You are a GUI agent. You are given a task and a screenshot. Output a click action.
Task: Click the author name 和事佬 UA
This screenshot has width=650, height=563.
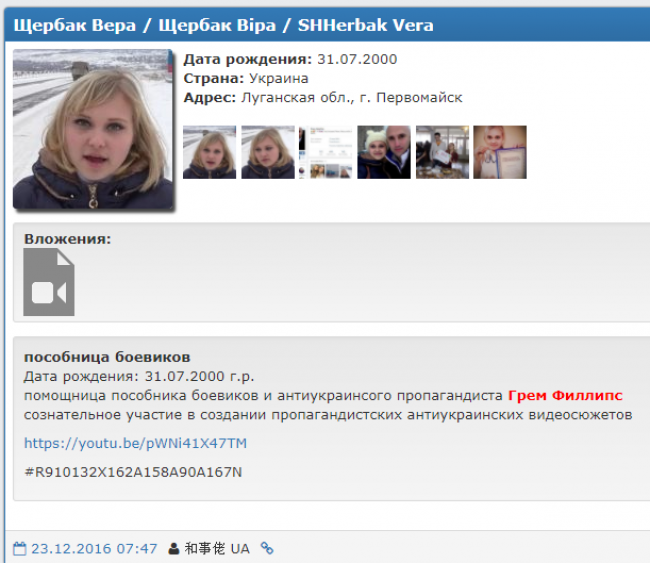pos(217,548)
